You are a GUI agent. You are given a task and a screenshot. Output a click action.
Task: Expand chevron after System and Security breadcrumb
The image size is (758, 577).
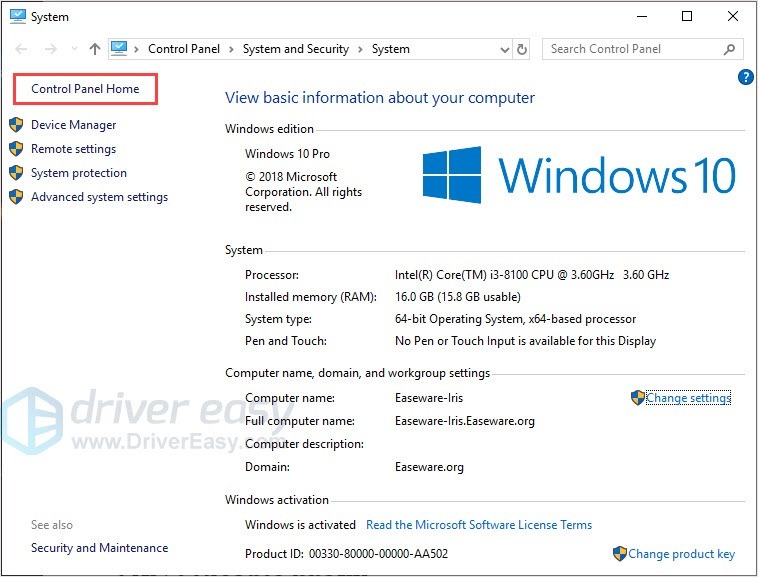click(x=360, y=49)
